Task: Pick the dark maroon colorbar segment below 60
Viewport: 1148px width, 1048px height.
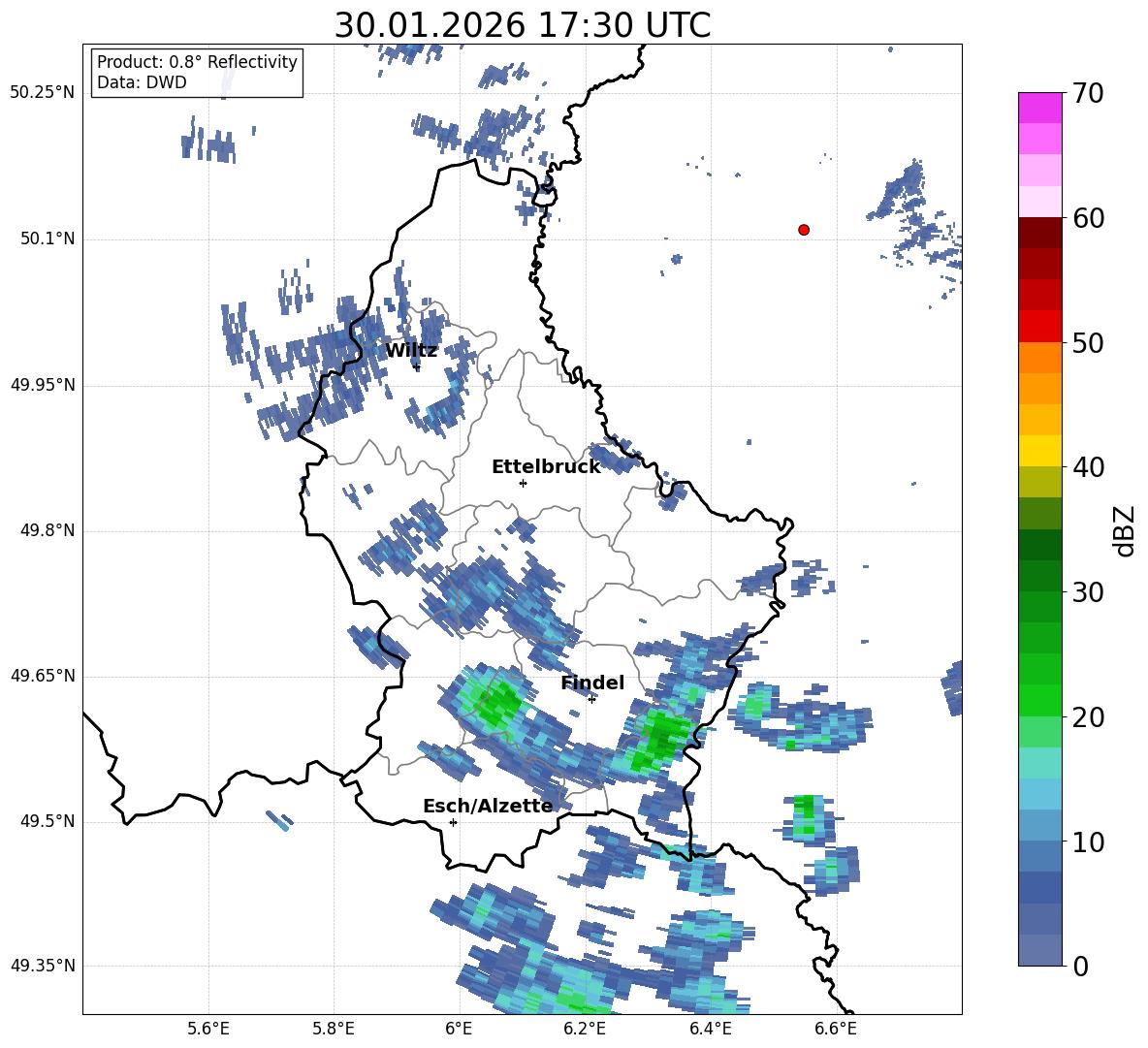Action: click(1039, 234)
